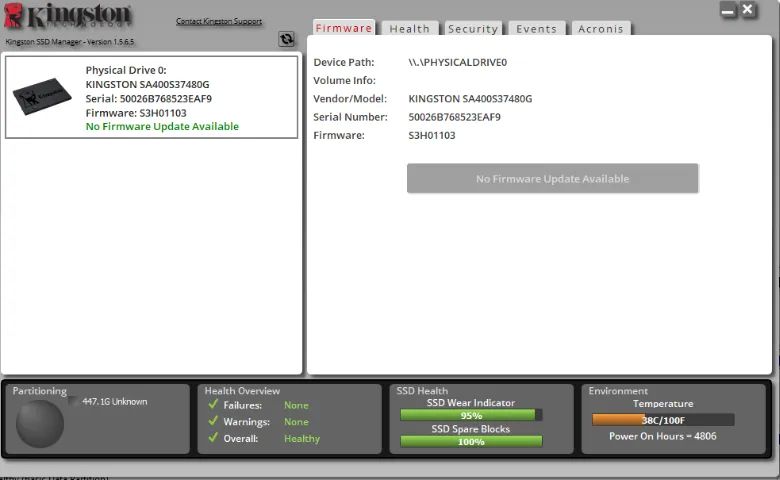Click the refresh drives icon
780x480 pixels.
coord(286,39)
